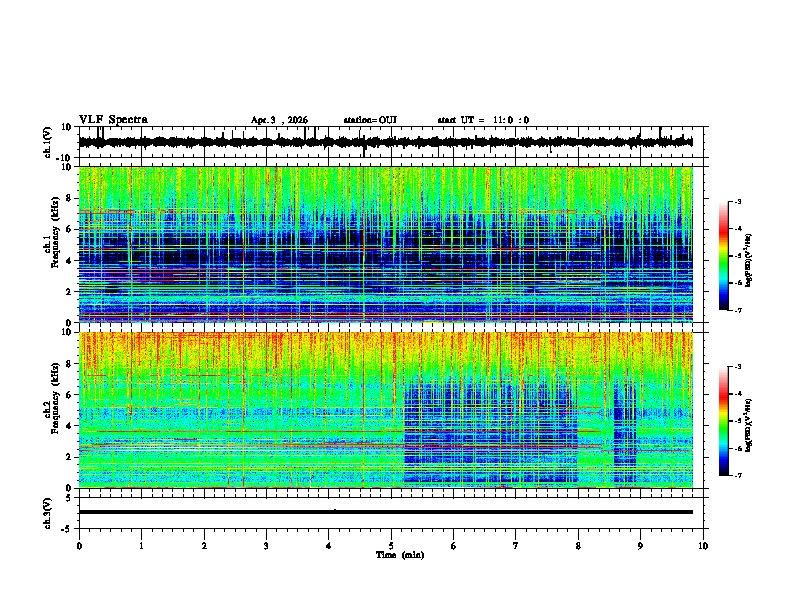Image resolution: width=792 pixels, height=612 pixels.
Task: Click the "-7" tick on ch.1 color bar
Action: tap(738, 310)
